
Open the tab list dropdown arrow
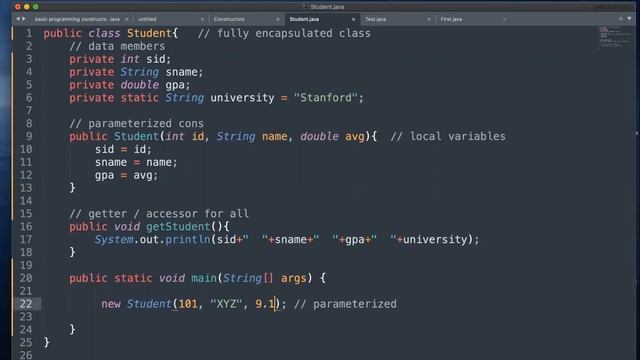[629, 19]
